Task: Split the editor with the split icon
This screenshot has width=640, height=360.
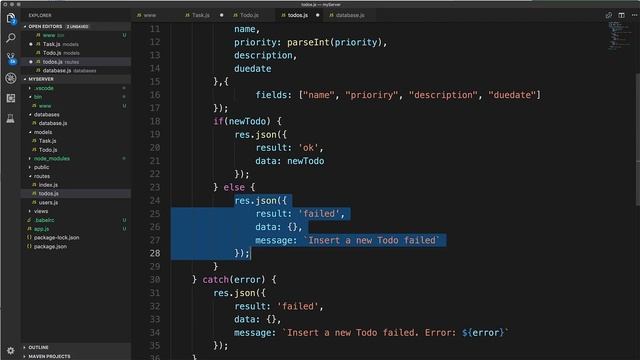Action: 621,15
